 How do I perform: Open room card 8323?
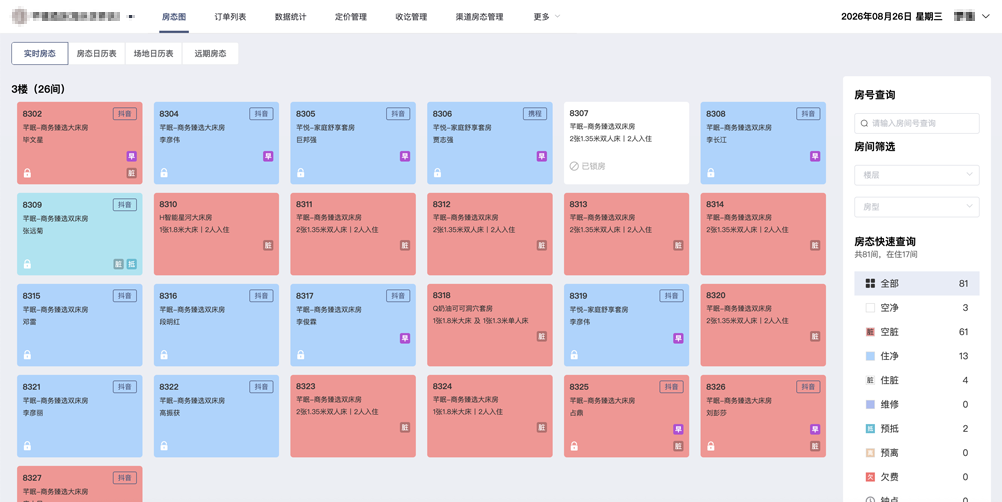pyautogui.click(x=353, y=416)
